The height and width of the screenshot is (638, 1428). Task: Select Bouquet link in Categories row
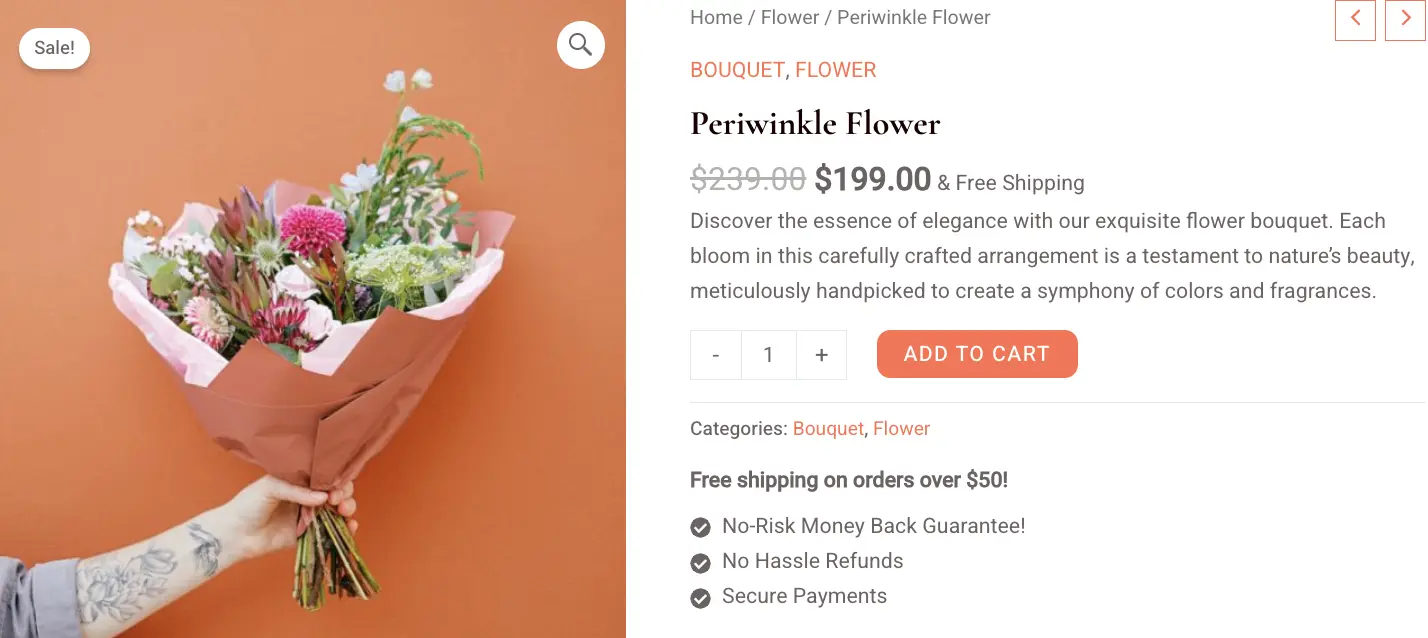coord(828,429)
